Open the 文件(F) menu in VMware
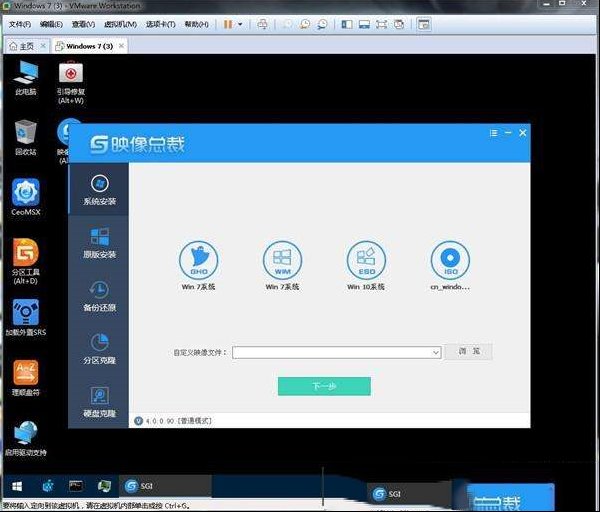Viewport: 600px width, 512px height. 20,24
